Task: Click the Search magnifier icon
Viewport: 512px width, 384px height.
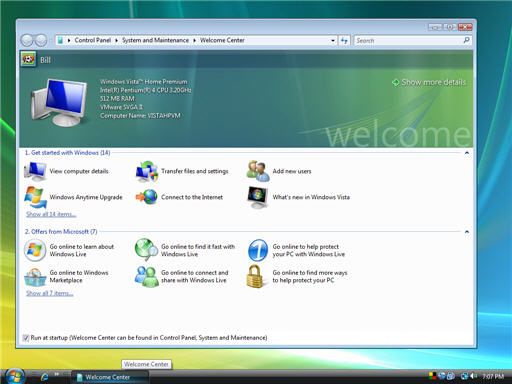Action: [466, 40]
